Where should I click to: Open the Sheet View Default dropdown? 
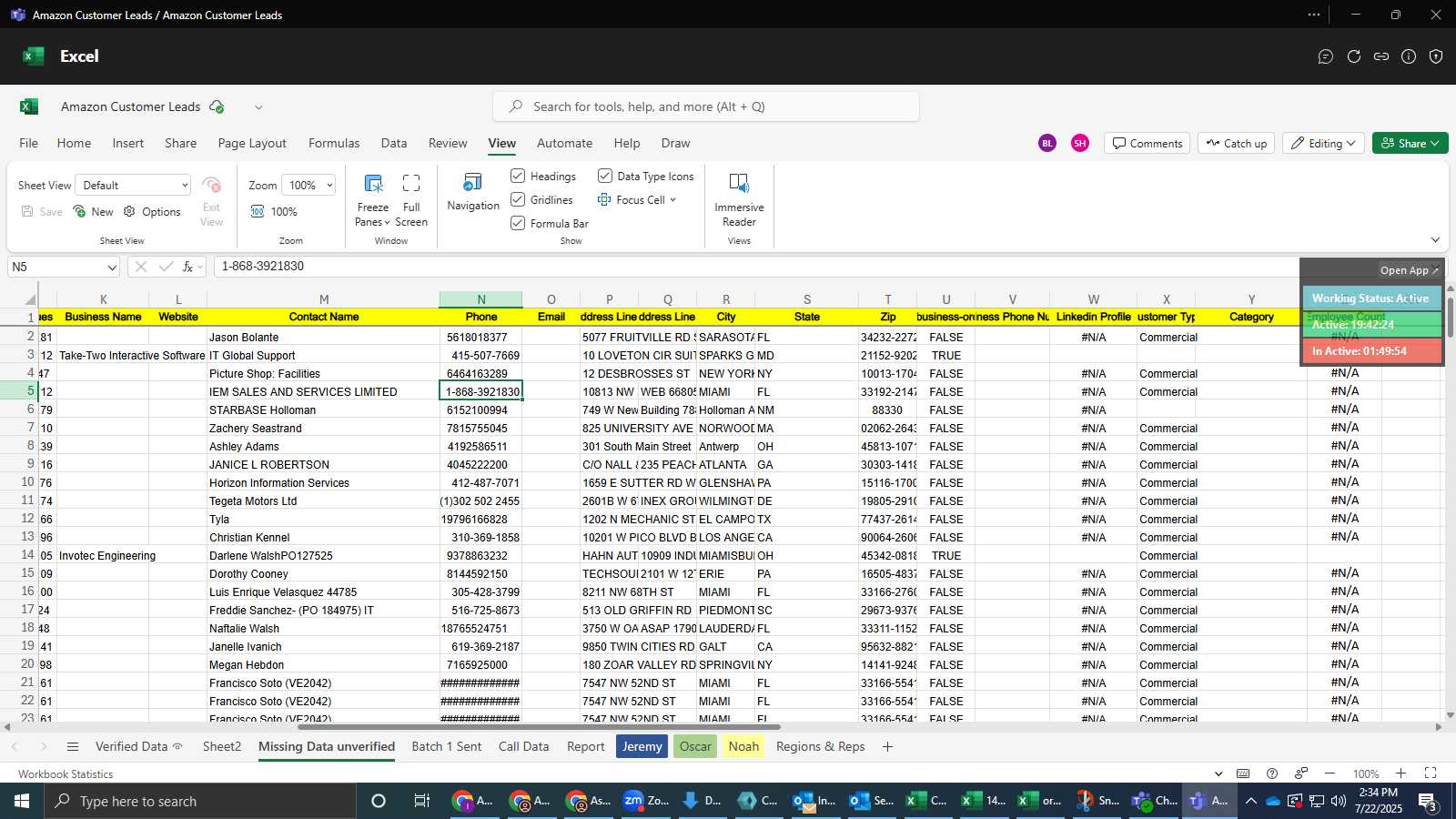click(x=133, y=185)
